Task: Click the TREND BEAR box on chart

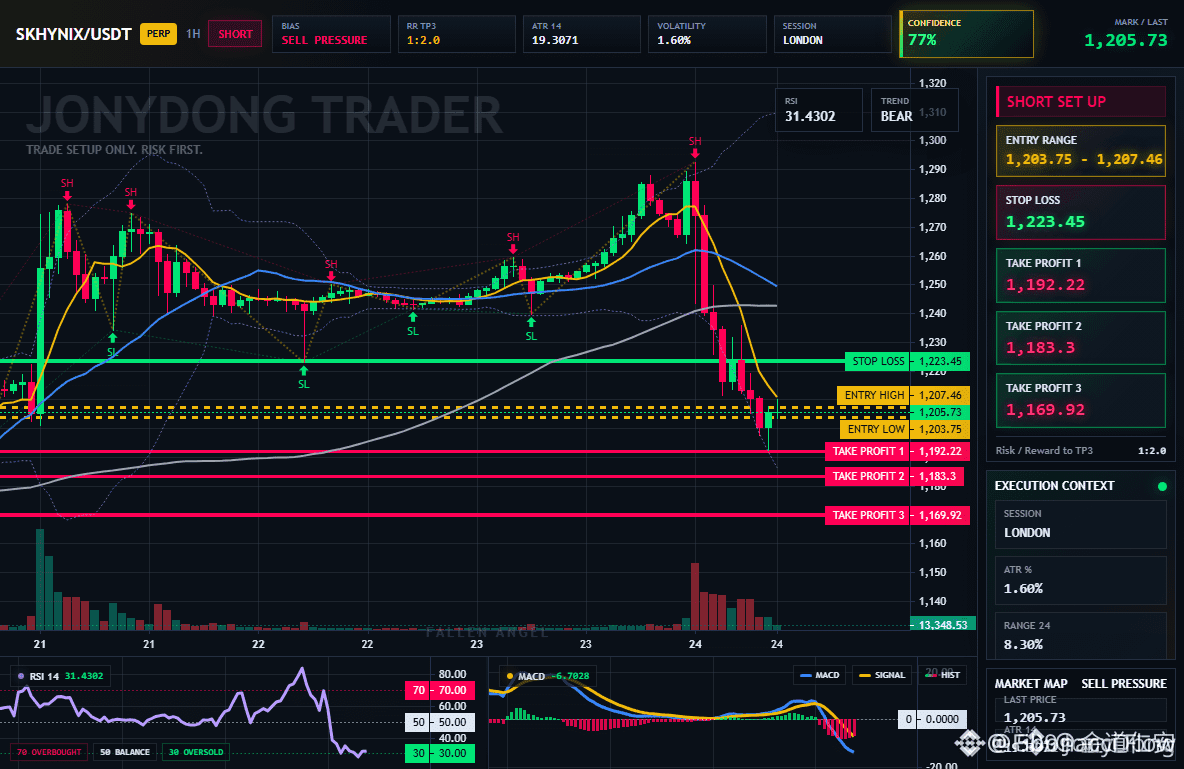Action: click(x=914, y=110)
